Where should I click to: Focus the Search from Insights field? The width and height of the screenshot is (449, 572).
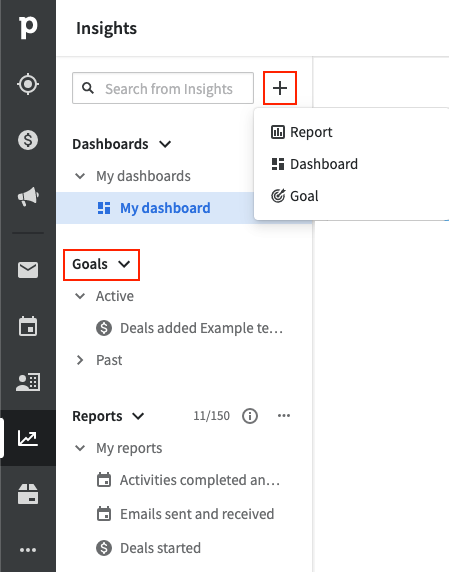163,88
